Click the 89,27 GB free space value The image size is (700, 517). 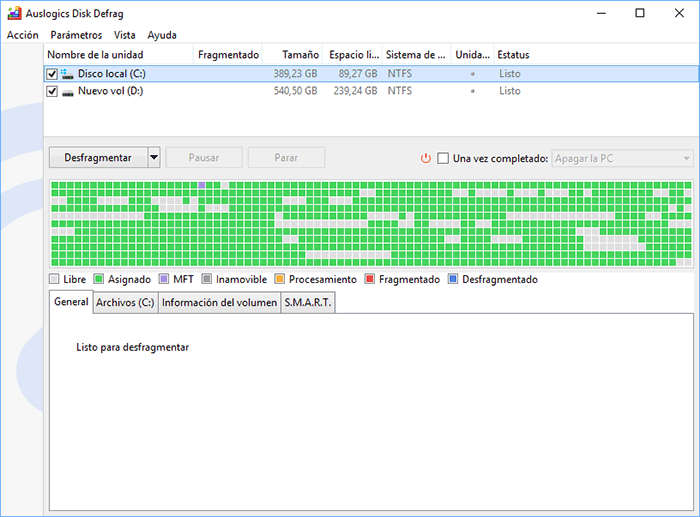coord(358,73)
